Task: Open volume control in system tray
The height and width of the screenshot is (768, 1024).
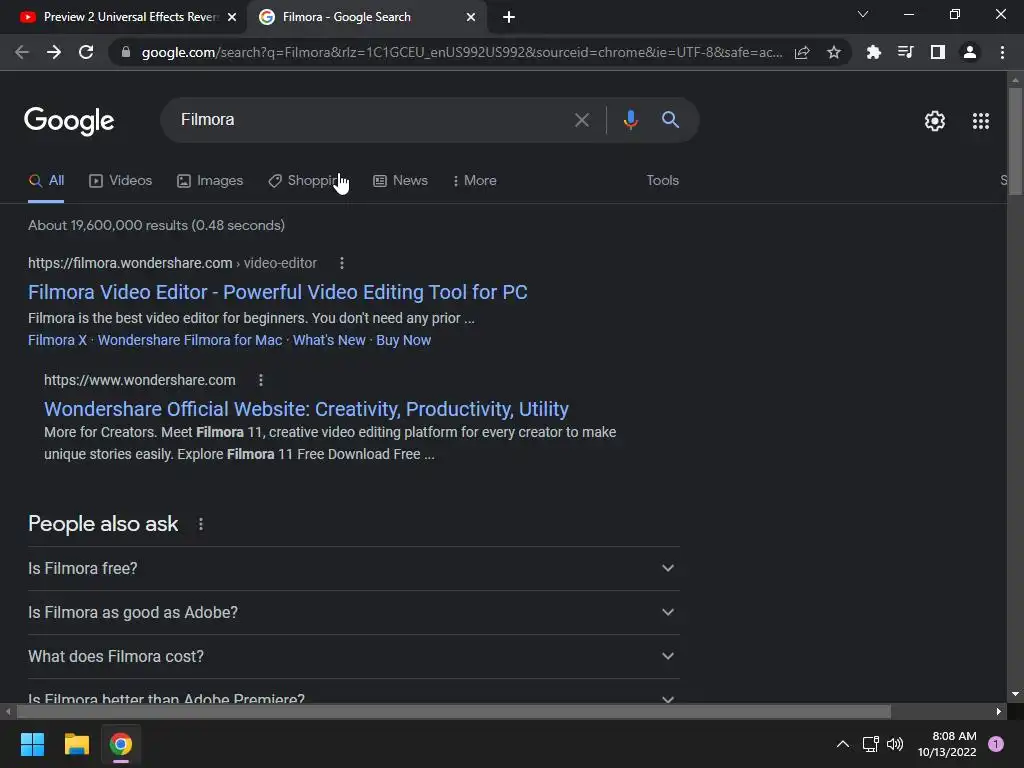Action: (x=895, y=744)
